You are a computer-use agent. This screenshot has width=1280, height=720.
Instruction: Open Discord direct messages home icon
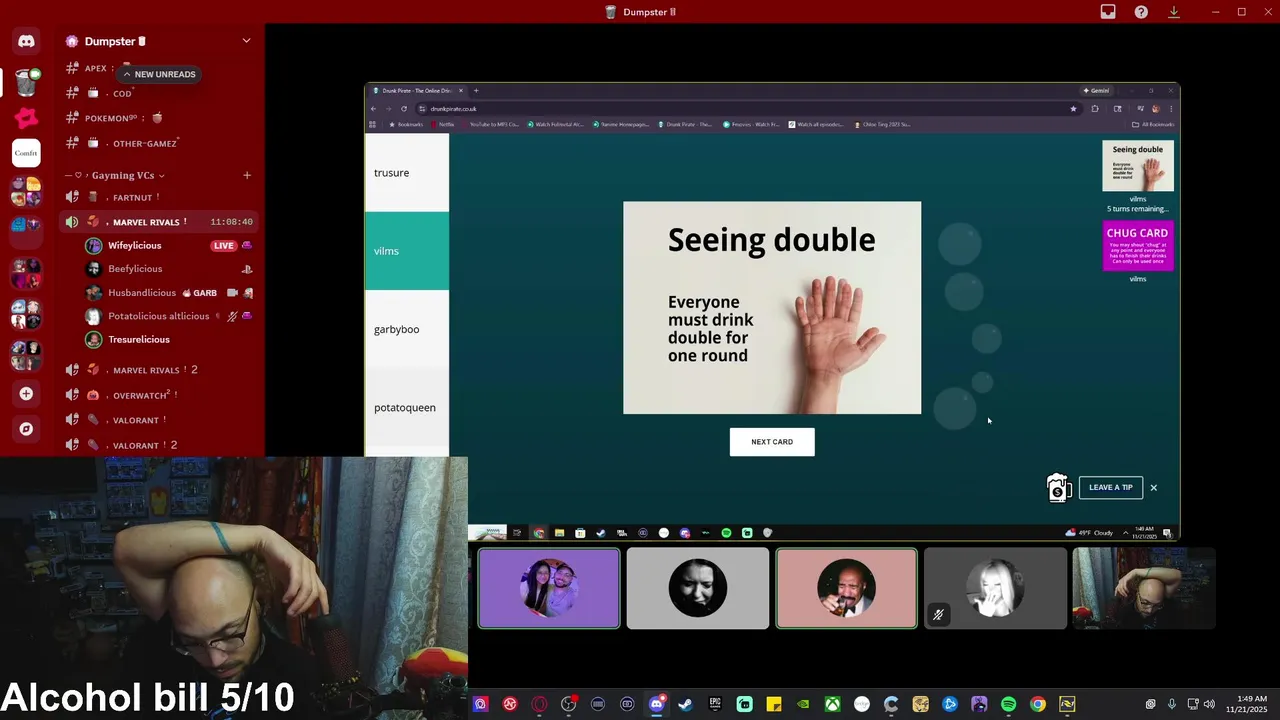(26, 41)
